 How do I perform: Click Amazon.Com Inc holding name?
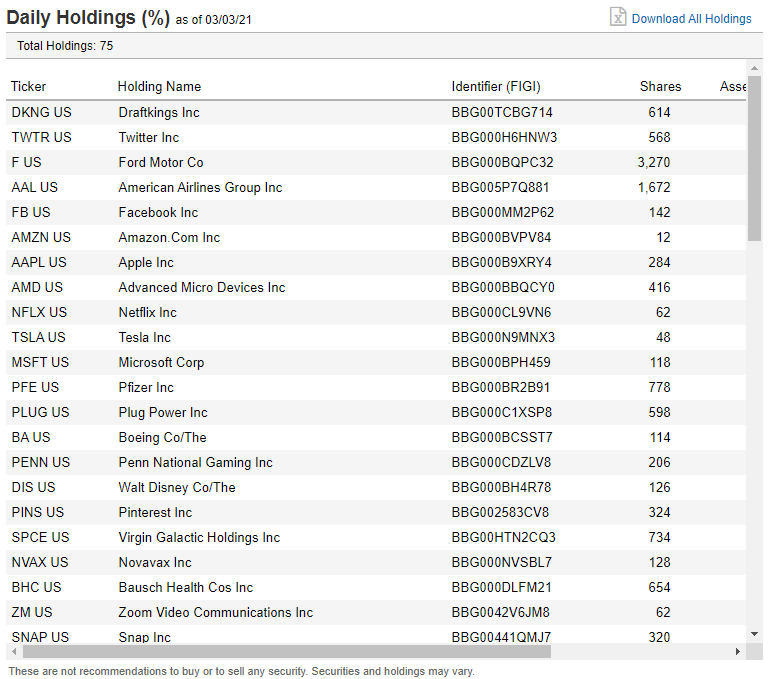169,238
